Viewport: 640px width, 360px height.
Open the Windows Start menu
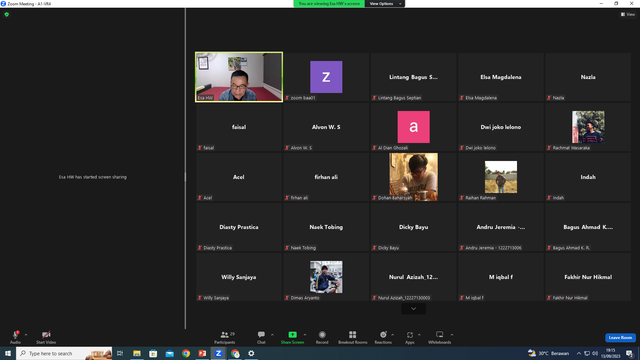(x=8, y=353)
